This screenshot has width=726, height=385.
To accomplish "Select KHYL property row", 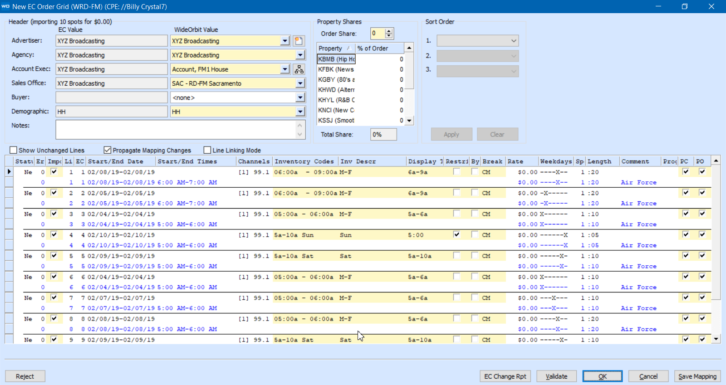I will [361, 100].
